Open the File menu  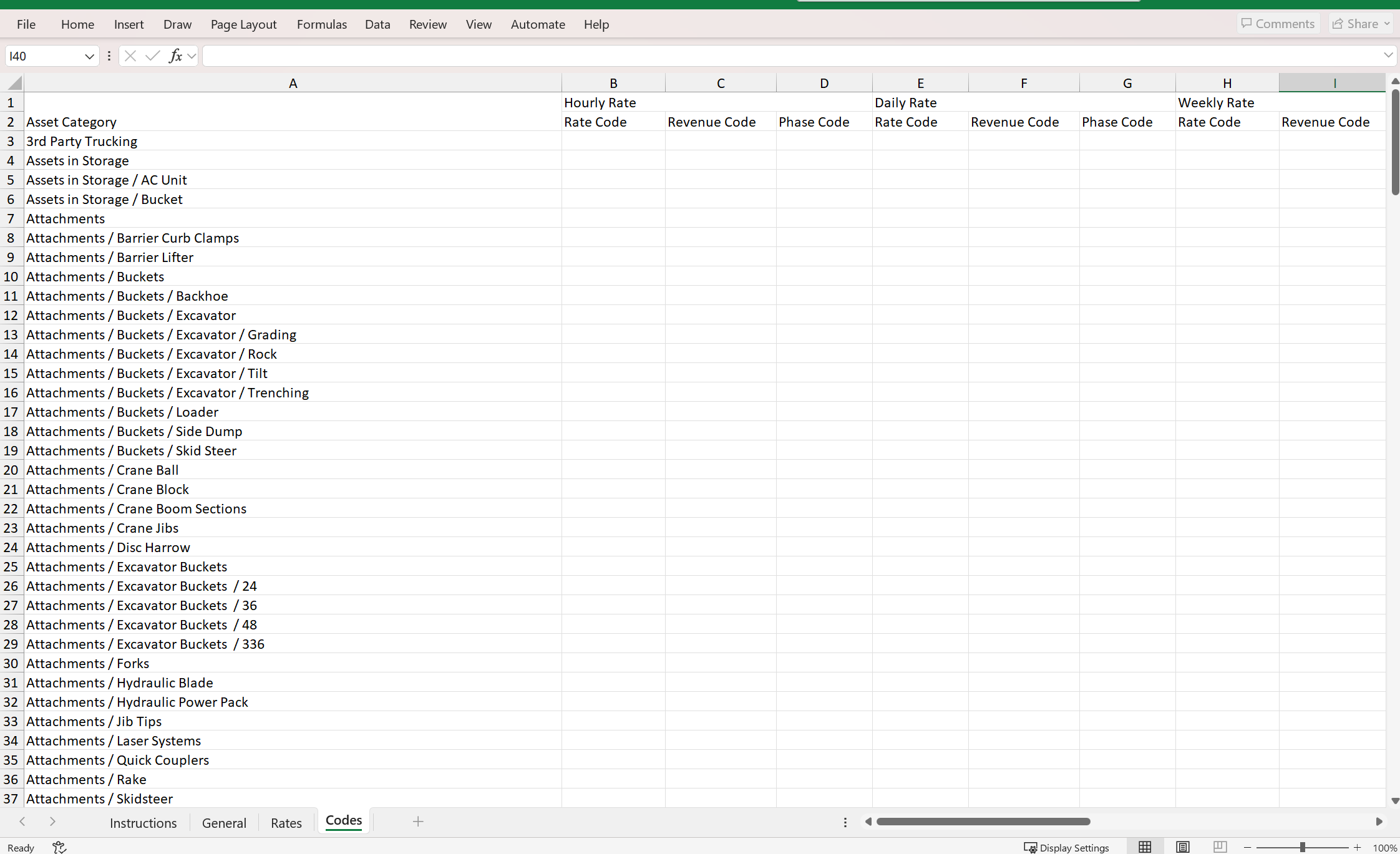tap(26, 24)
